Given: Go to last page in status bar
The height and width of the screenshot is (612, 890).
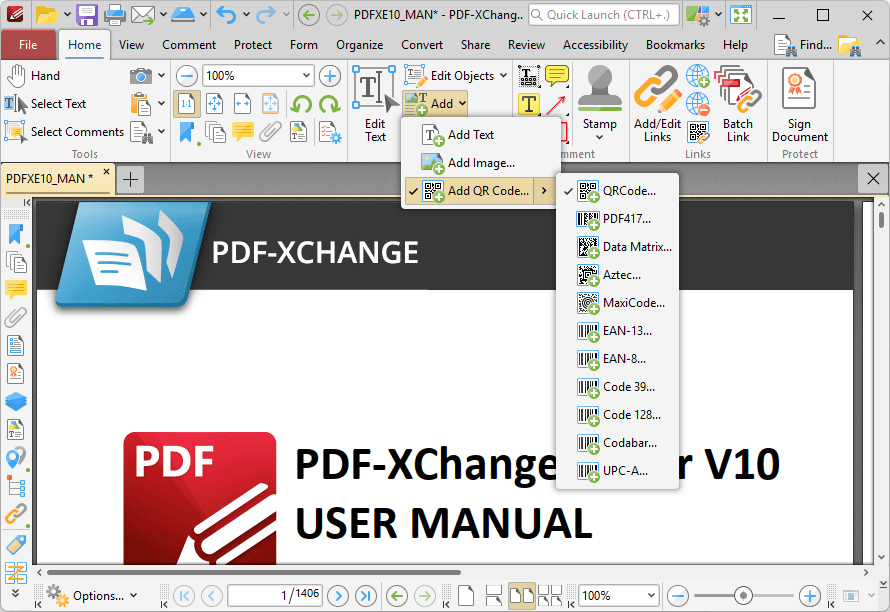Looking at the screenshot, I should click(x=366, y=596).
